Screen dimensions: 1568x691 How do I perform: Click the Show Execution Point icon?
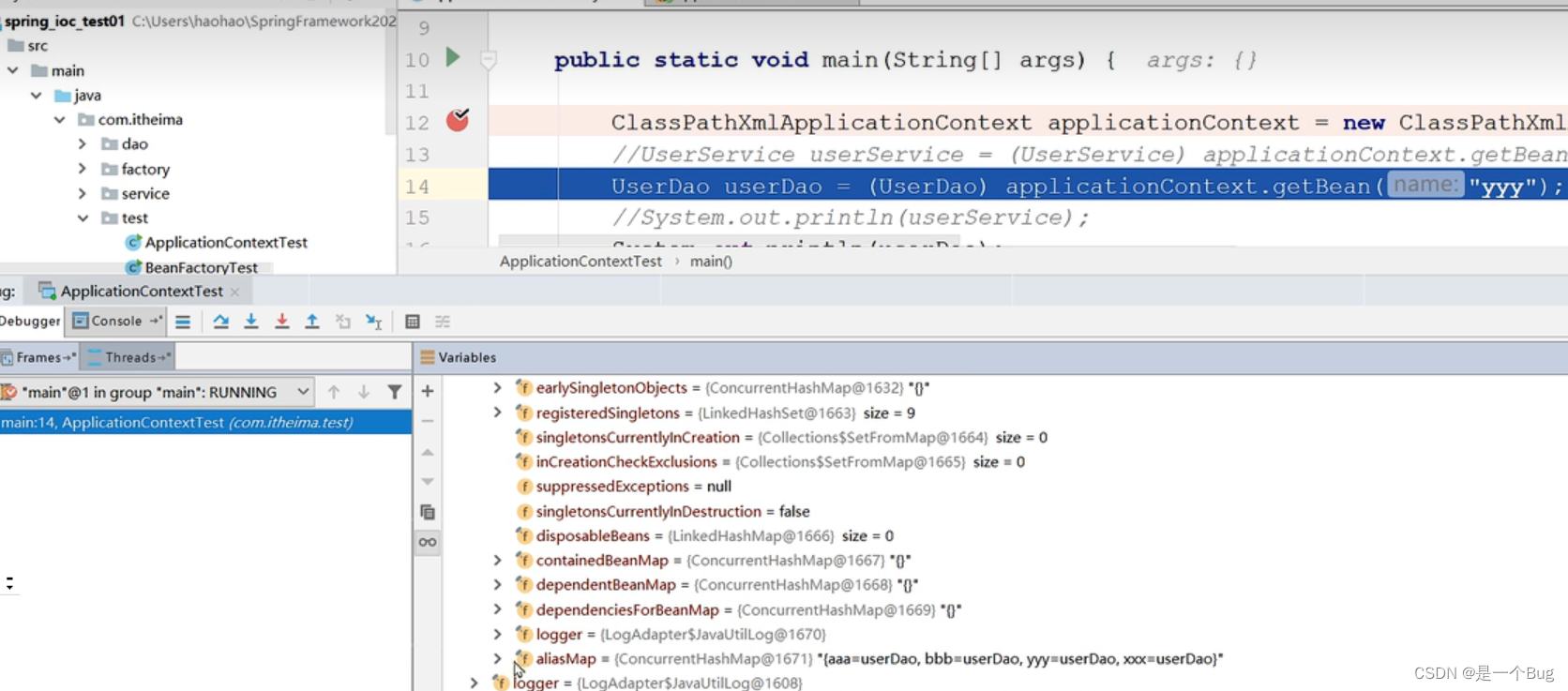(183, 322)
